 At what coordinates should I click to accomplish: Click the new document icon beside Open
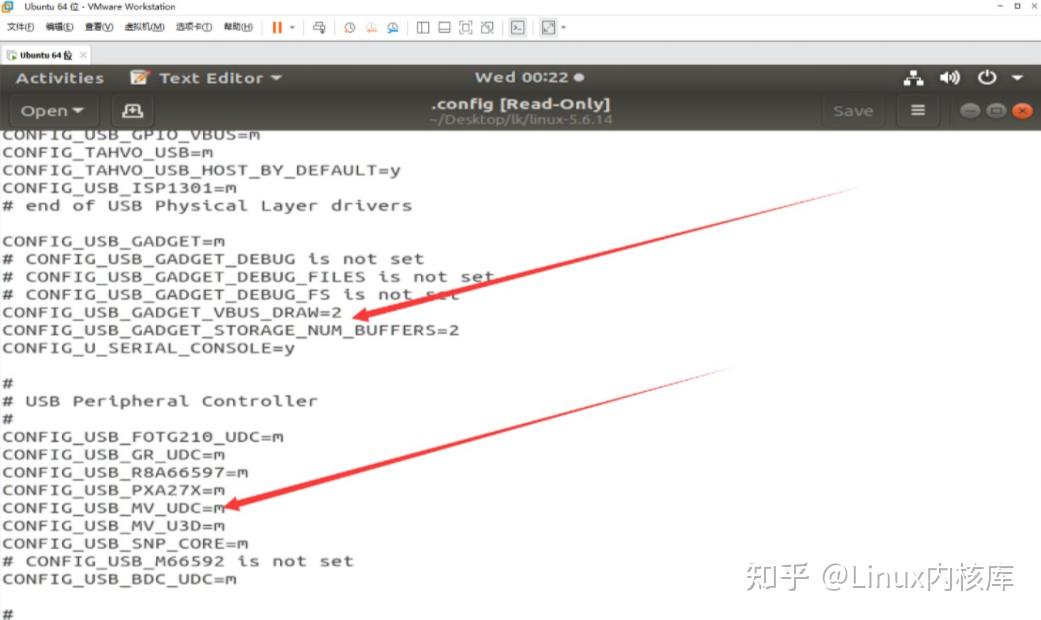pyautogui.click(x=133, y=110)
